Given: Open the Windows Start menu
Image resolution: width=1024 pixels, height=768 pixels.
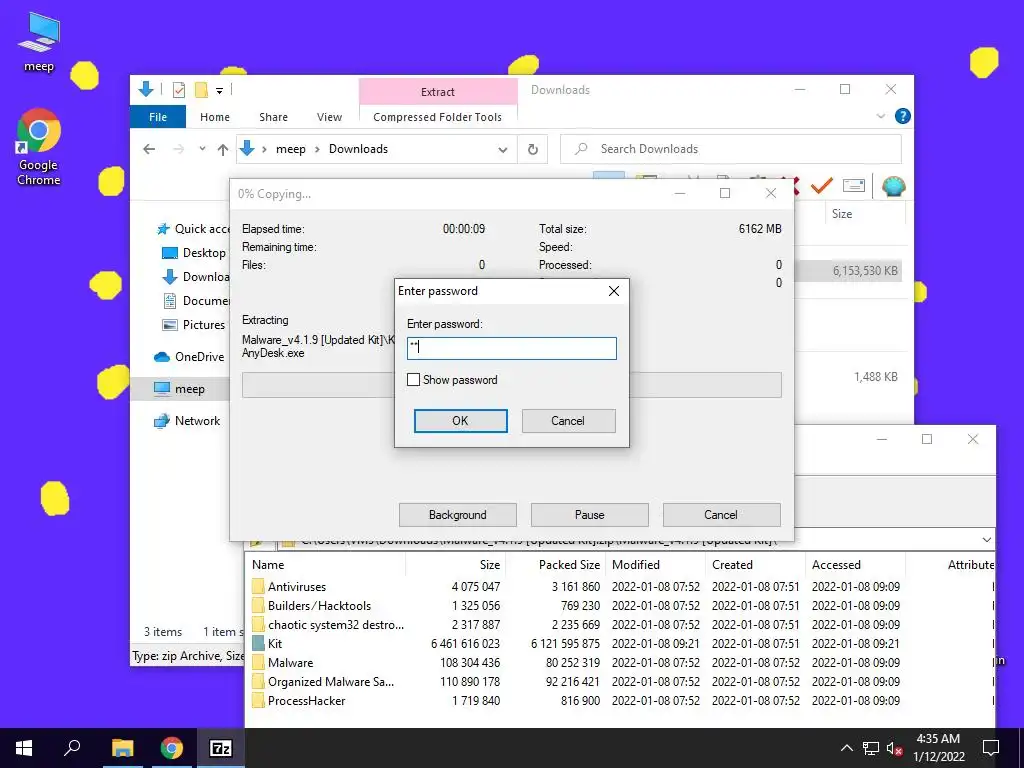Looking at the screenshot, I should (24, 748).
